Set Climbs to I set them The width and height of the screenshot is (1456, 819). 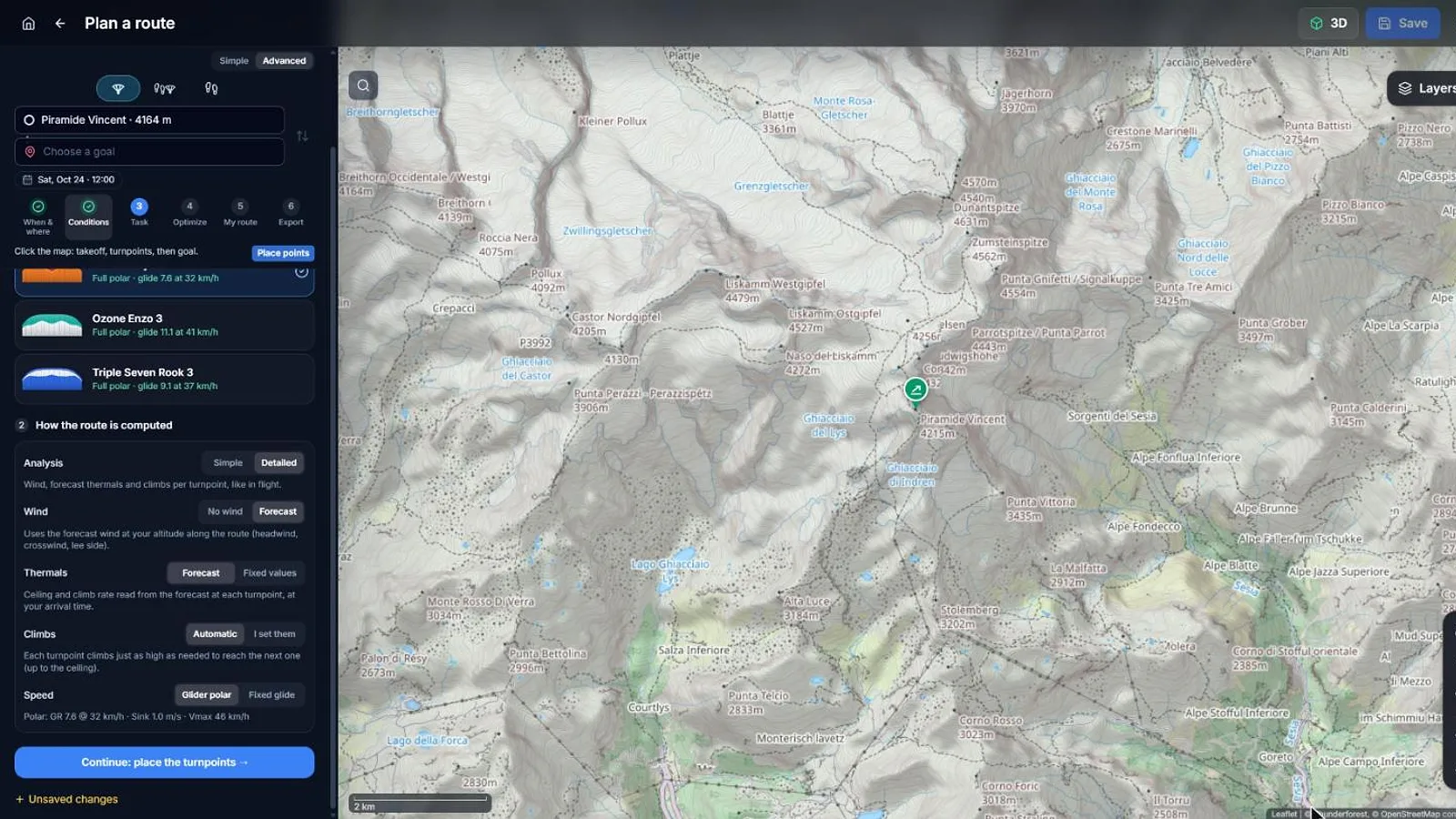pyautogui.click(x=274, y=634)
